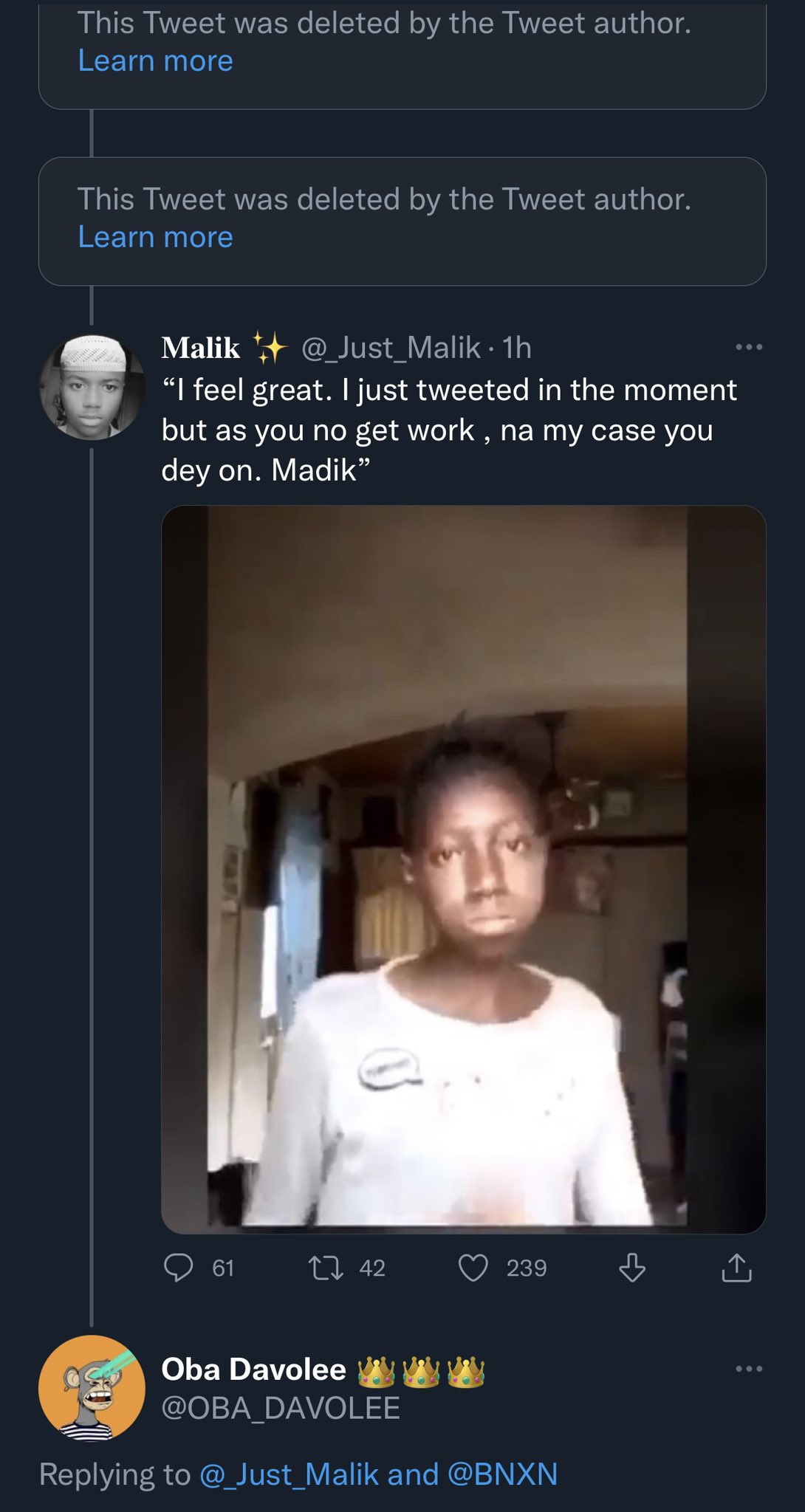The width and height of the screenshot is (805, 1512).
Task: Click first deleted tweet's Learn more link
Action: click(x=155, y=61)
